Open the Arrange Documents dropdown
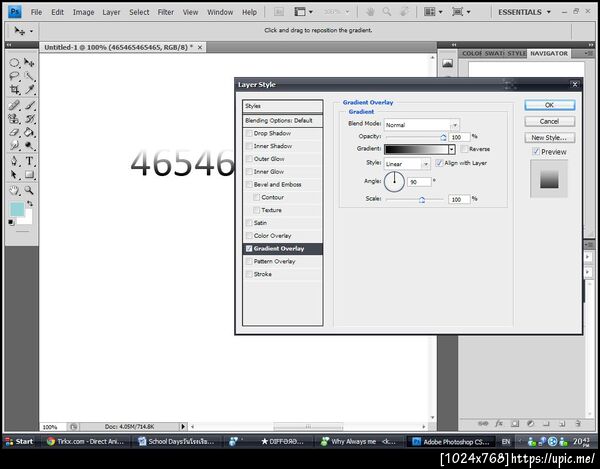The height and width of the screenshot is (469, 600). [433, 12]
